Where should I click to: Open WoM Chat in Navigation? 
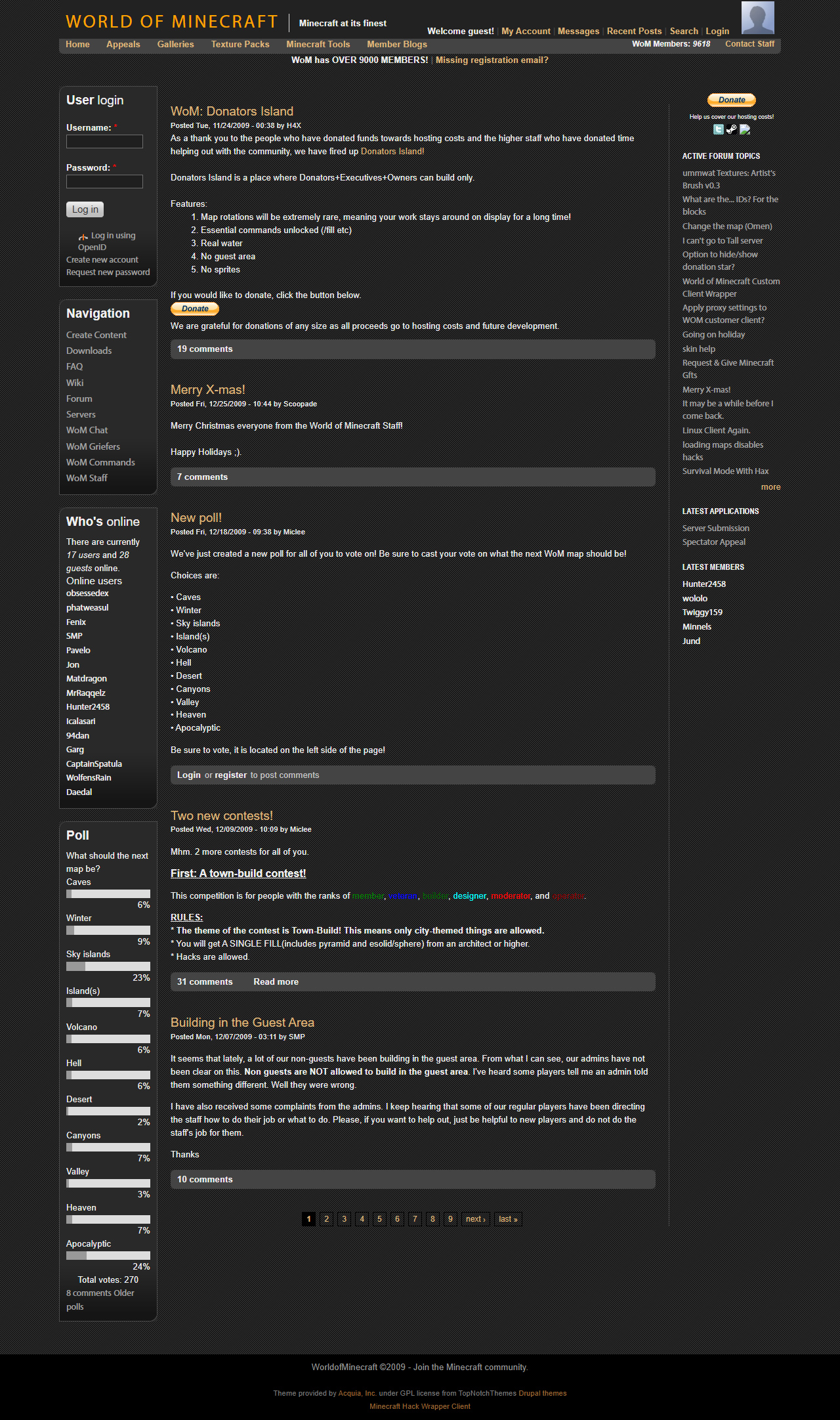(87, 430)
